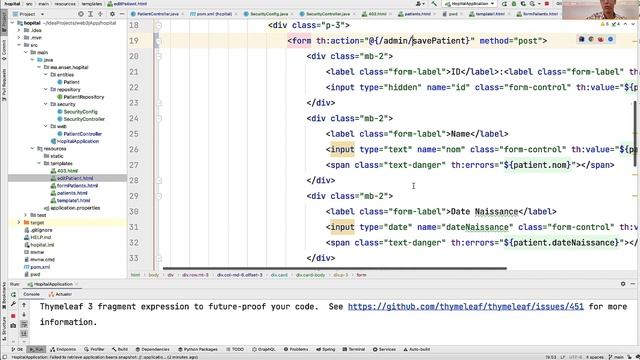Open the Dependencies tool window
Screen dimensions: 640x360
click(152, 349)
